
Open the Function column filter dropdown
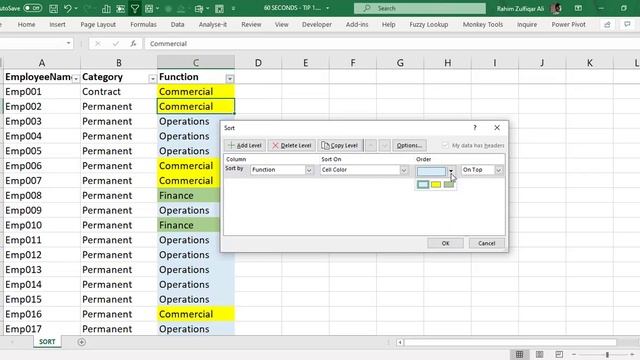pyautogui.click(x=230, y=78)
